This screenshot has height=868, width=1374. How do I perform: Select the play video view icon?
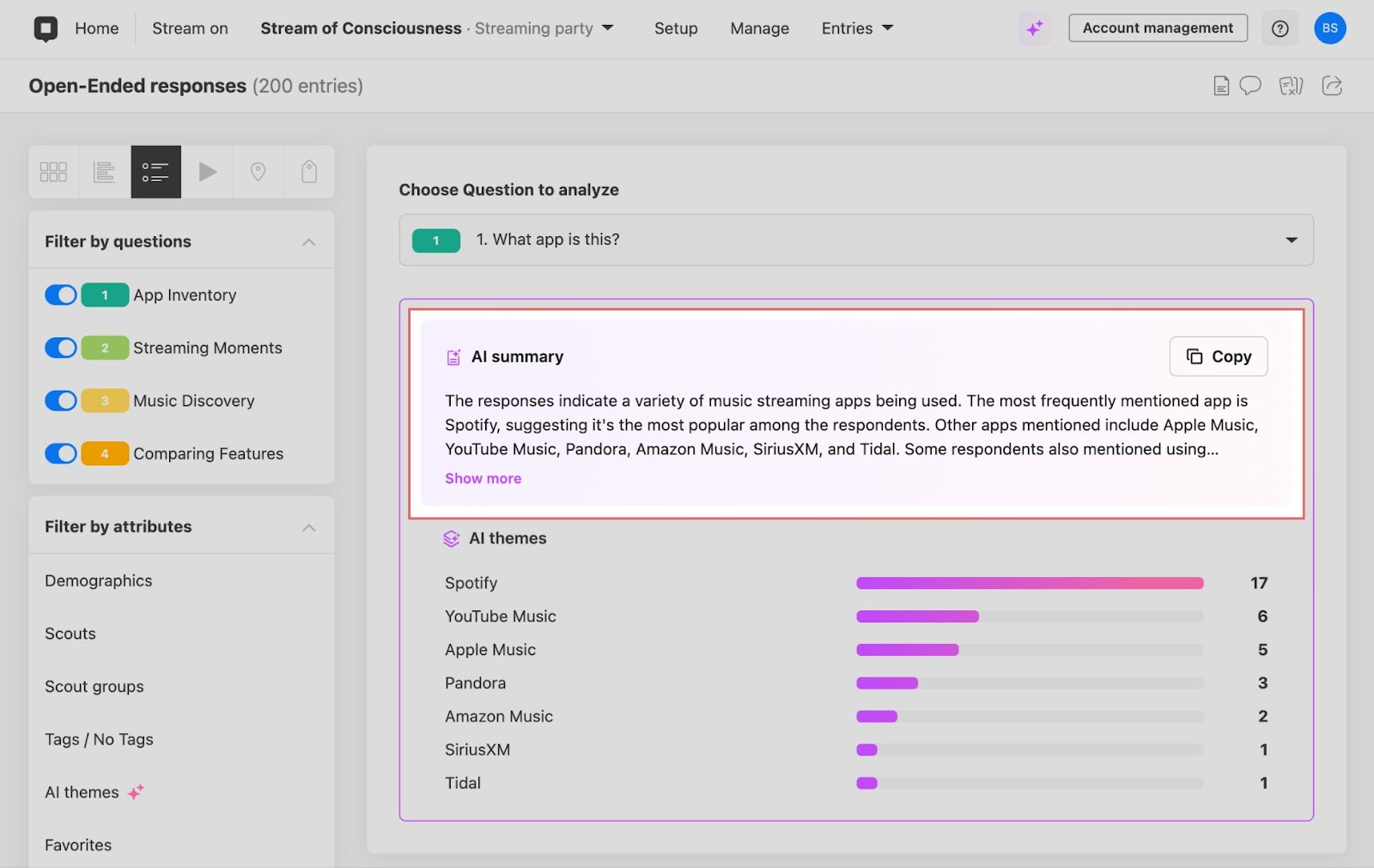(207, 173)
